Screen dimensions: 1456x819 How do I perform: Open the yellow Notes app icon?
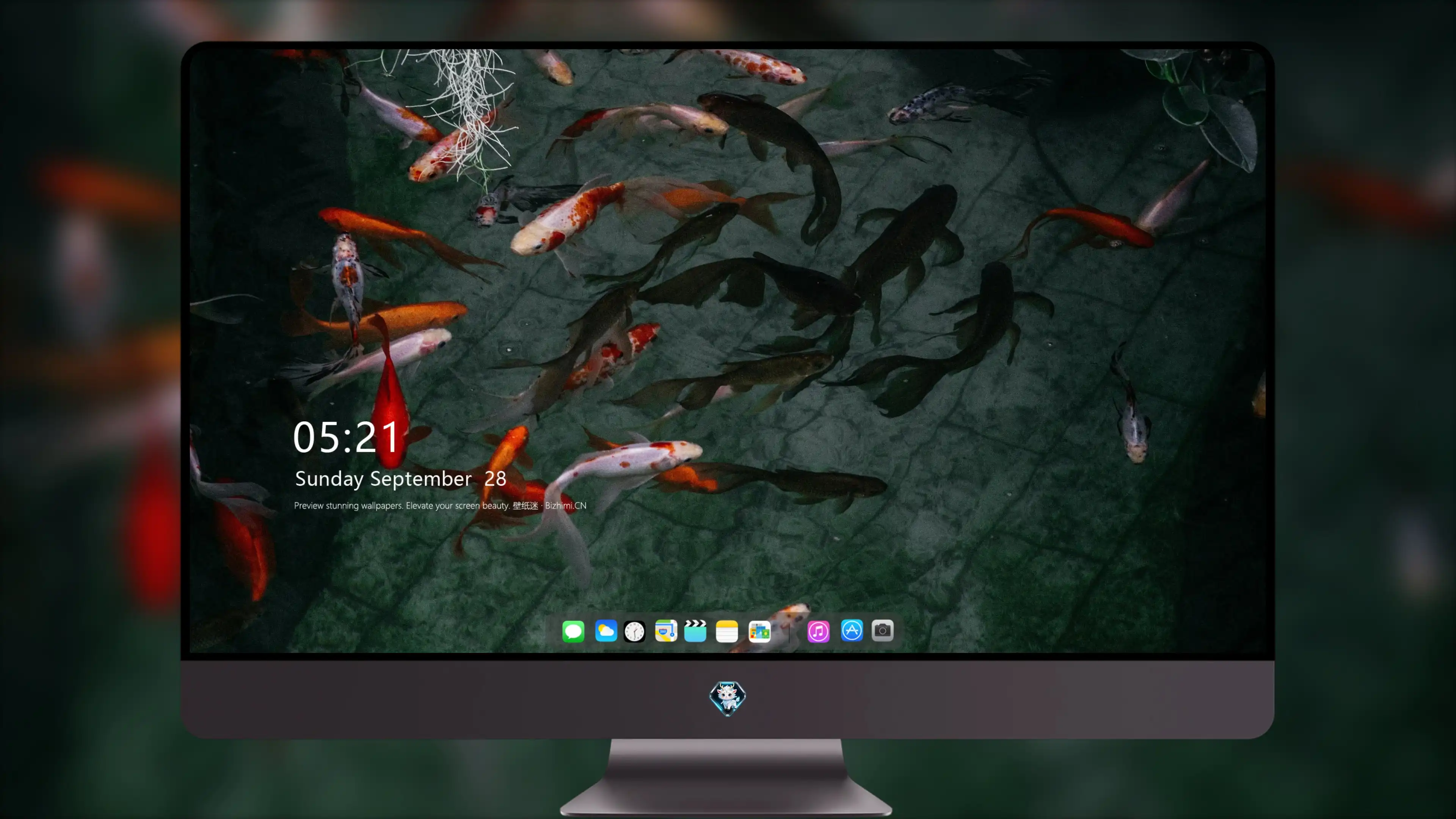pyautogui.click(x=727, y=631)
